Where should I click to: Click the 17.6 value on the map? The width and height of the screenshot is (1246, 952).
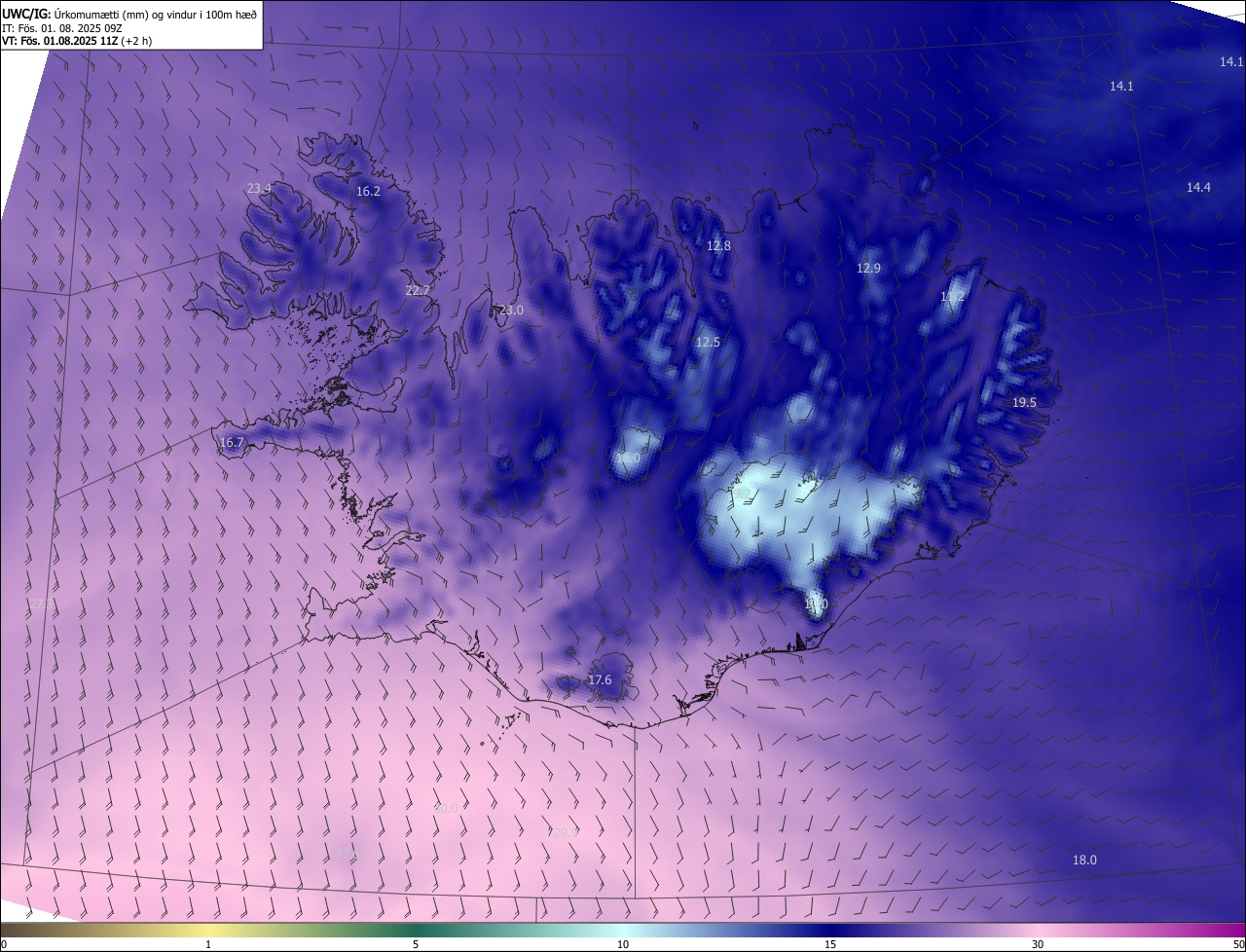point(600,680)
